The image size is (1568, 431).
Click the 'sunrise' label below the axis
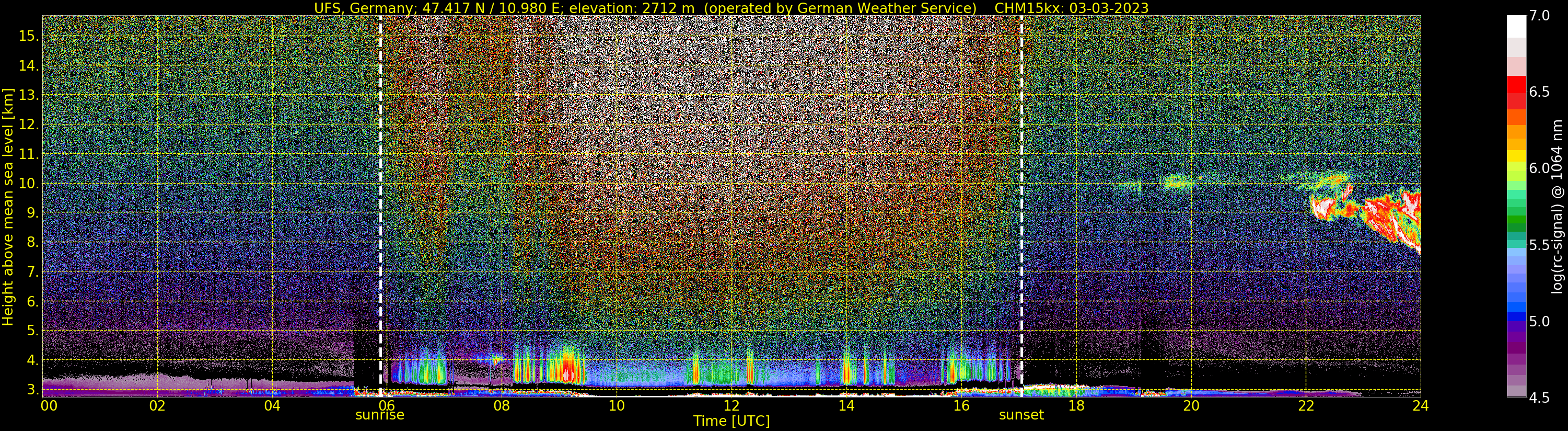(380, 415)
